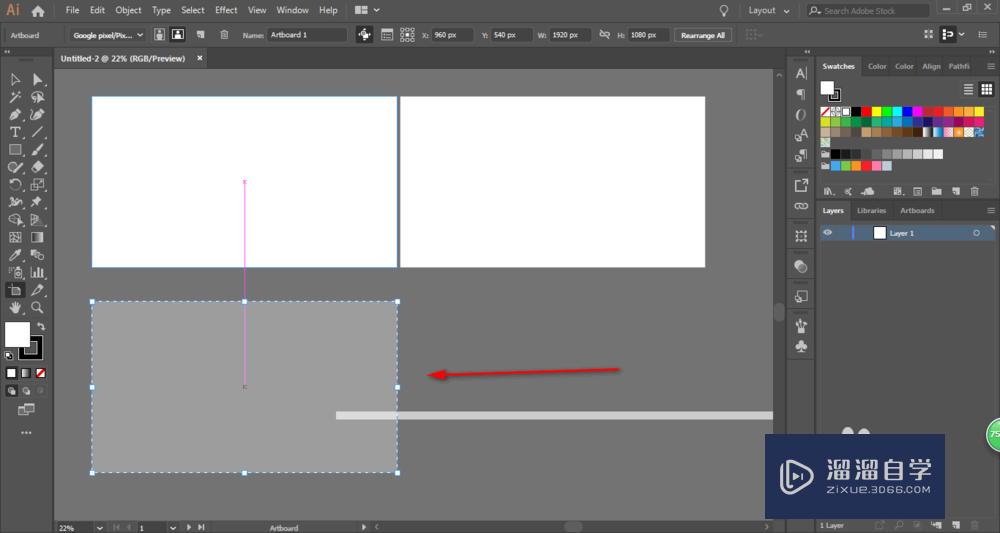The image size is (1000, 533).
Task: Open the File menu
Action: 73,10
